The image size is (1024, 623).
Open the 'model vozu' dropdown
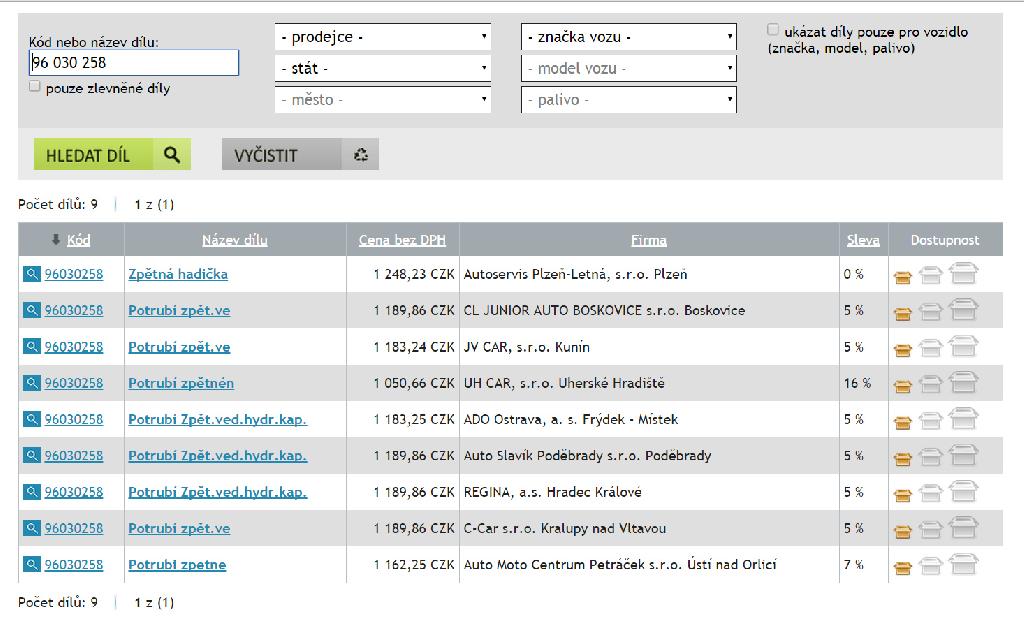click(629, 68)
